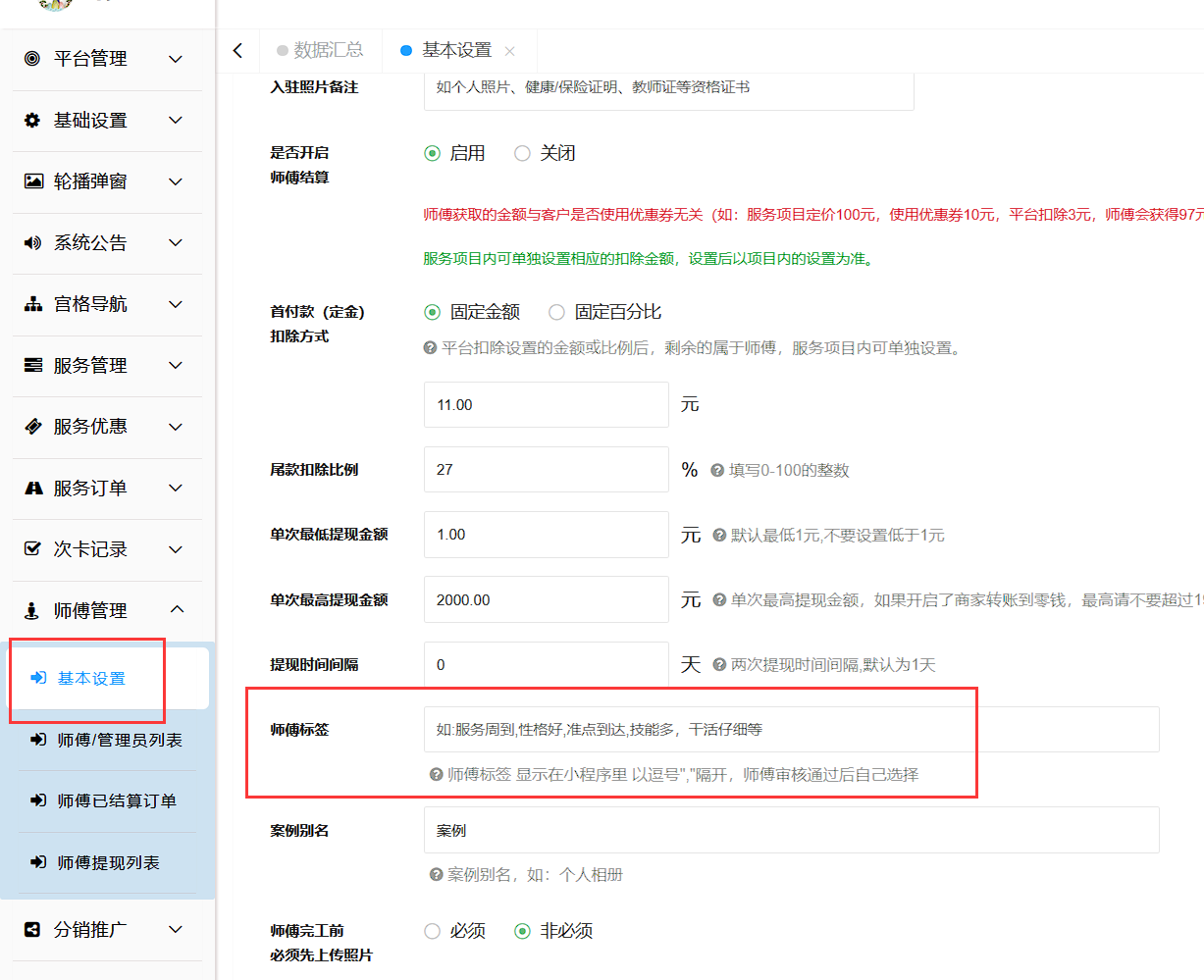Collapse the 师傅管理 menu section

click(177, 609)
